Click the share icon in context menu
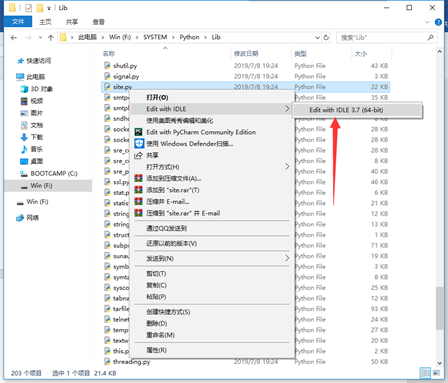 coord(138,155)
